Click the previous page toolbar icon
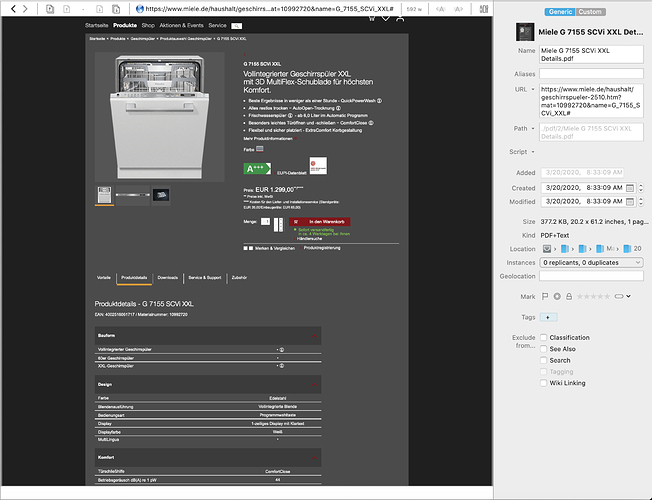Image resolution: width=652 pixels, height=500 pixels. pos(67,9)
